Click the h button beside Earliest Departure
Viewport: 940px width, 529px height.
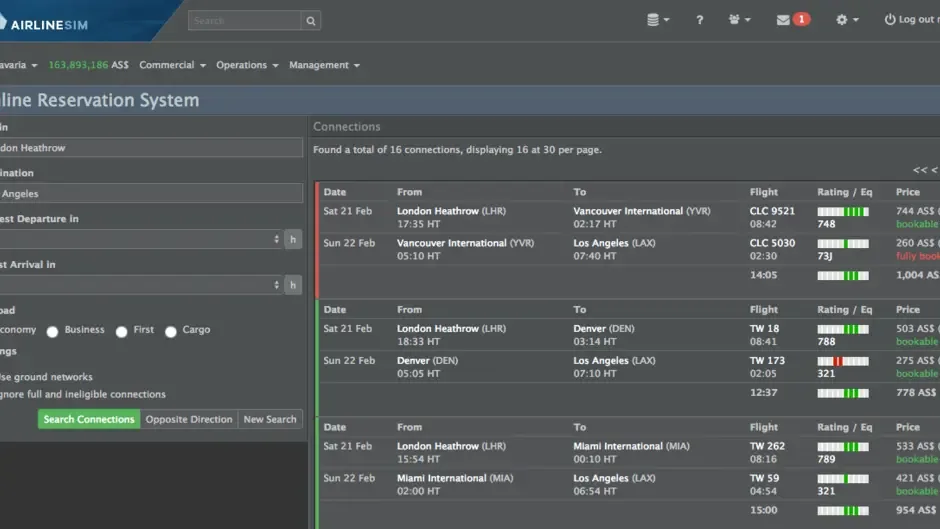pyautogui.click(x=293, y=239)
